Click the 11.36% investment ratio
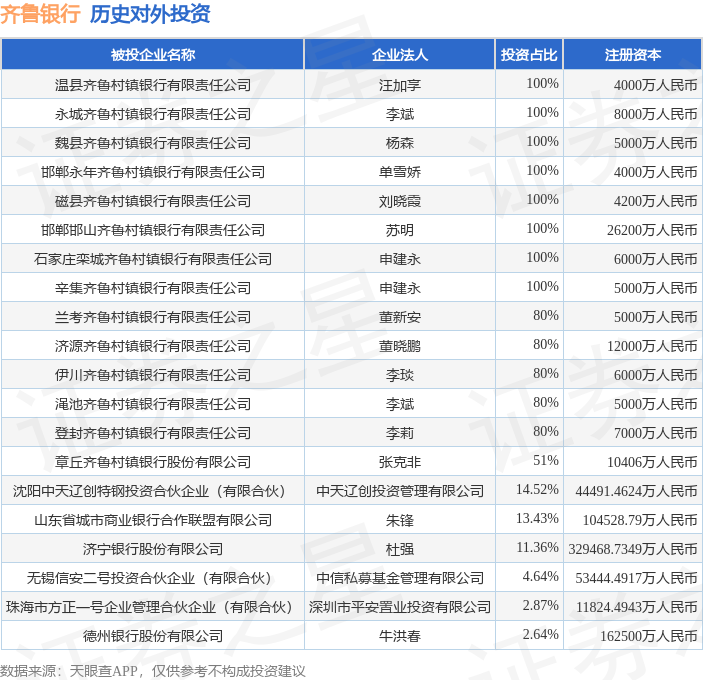This screenshot has width=703, height=680. pos(537,547)
